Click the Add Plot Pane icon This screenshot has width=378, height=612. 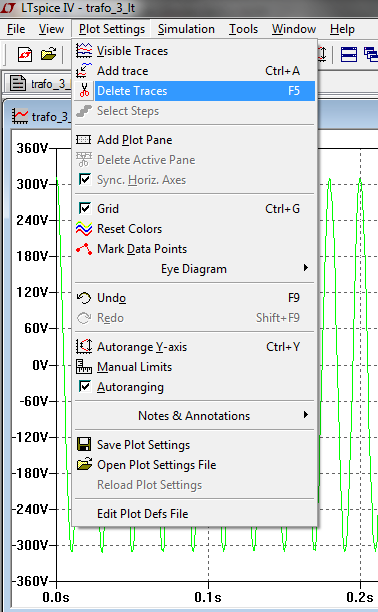click(x=84, y=139)
